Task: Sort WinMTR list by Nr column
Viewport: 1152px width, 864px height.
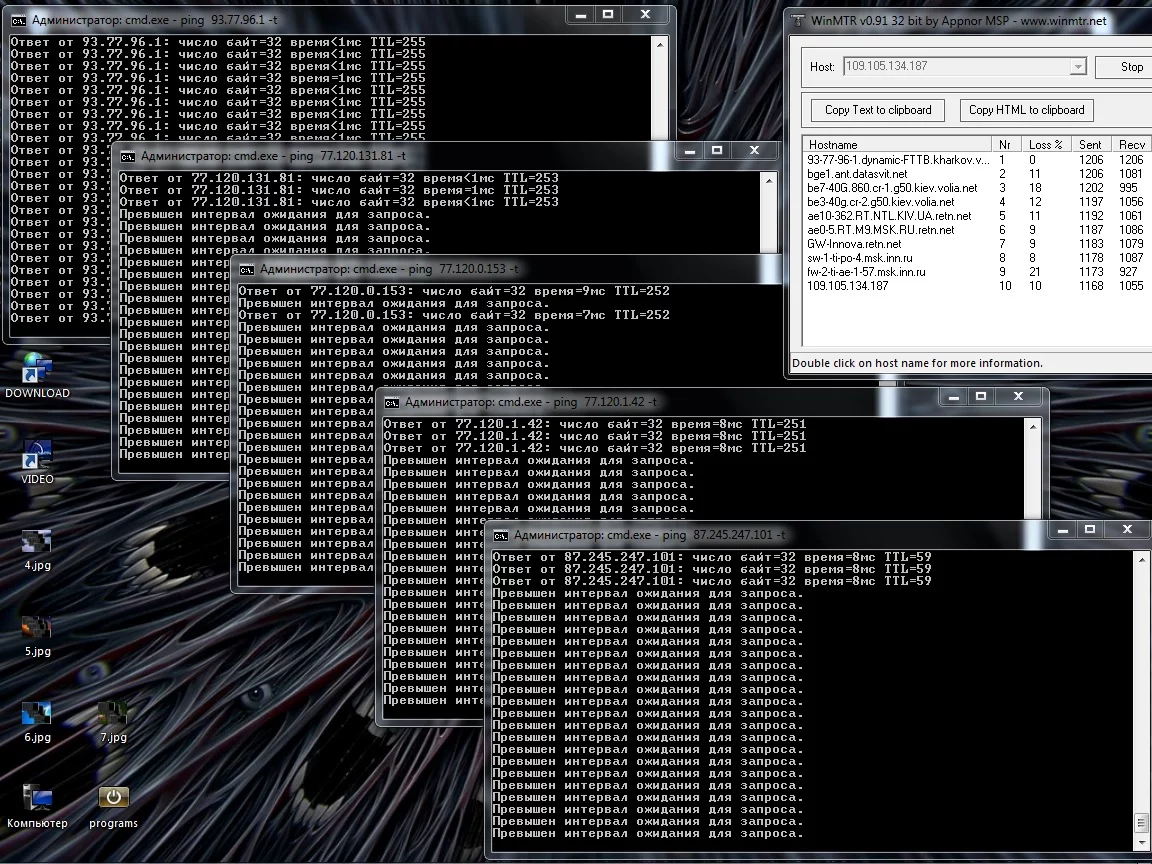Action: click(x=1006, y=145)
